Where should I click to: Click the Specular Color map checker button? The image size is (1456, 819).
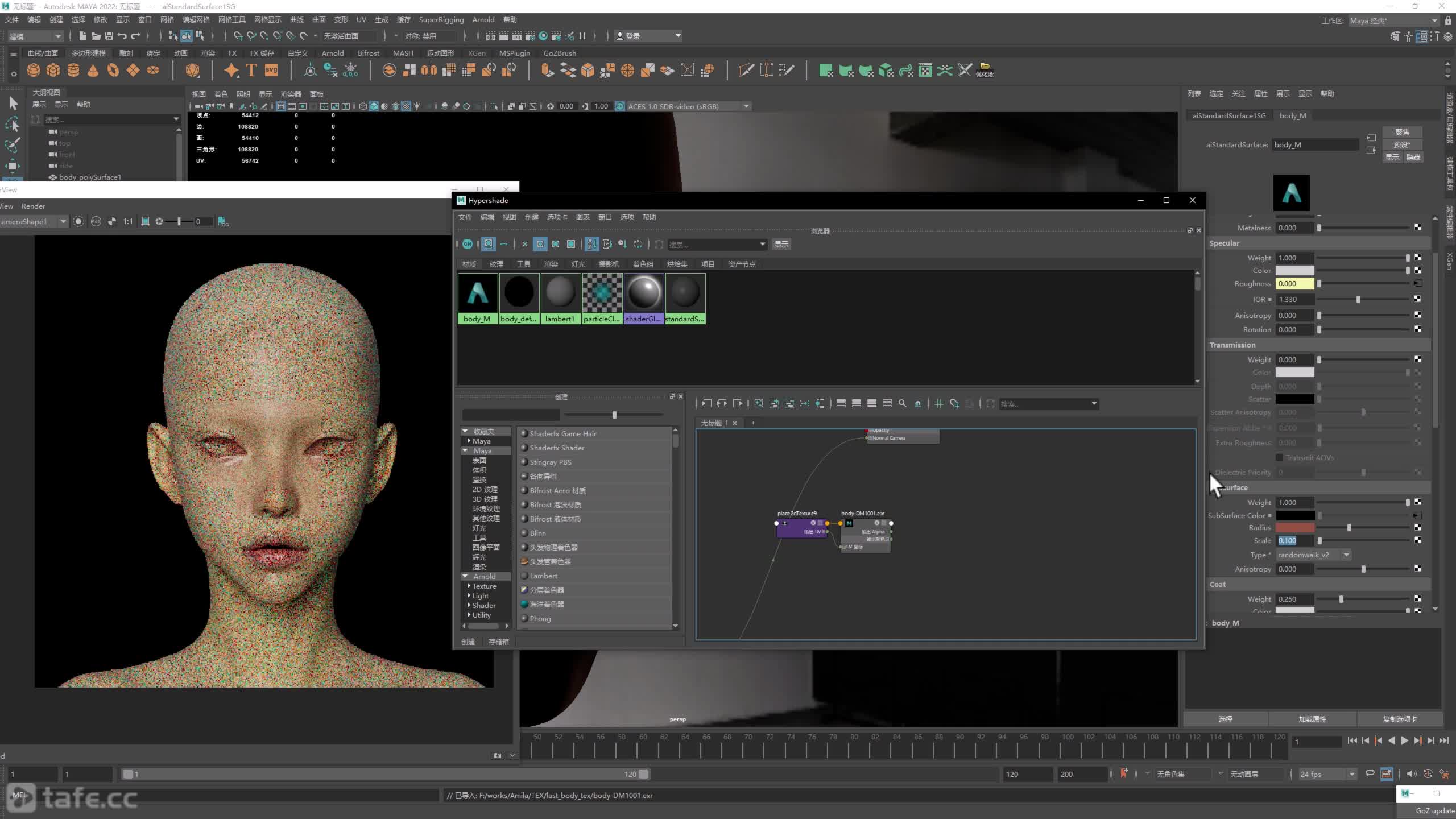pos(1418,270)
